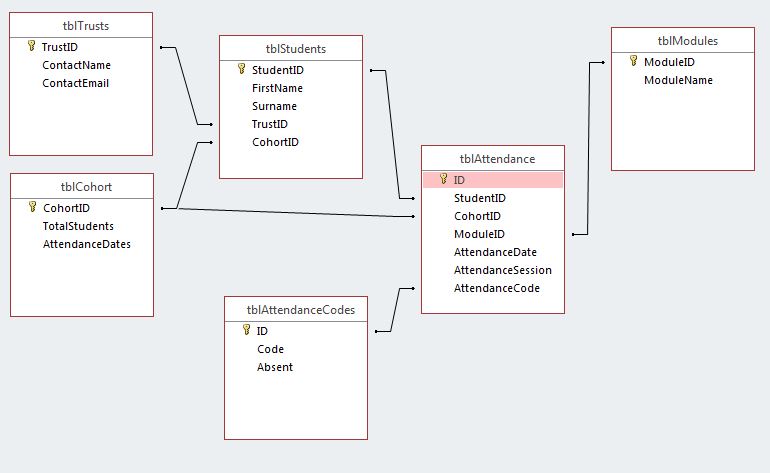Viewport: 770px width, 473px height.
Task: Click the relationship line from tblAttendanceCodes to AttendanceCode
Action: [395, 310]
